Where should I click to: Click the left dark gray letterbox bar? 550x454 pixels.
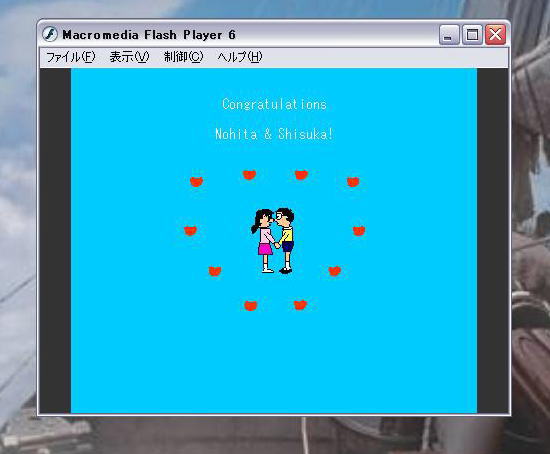point(55,241)
